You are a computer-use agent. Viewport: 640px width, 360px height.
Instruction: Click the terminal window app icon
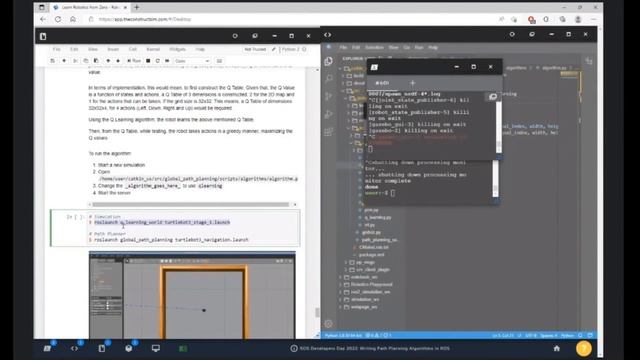click(x=374, y=67)
